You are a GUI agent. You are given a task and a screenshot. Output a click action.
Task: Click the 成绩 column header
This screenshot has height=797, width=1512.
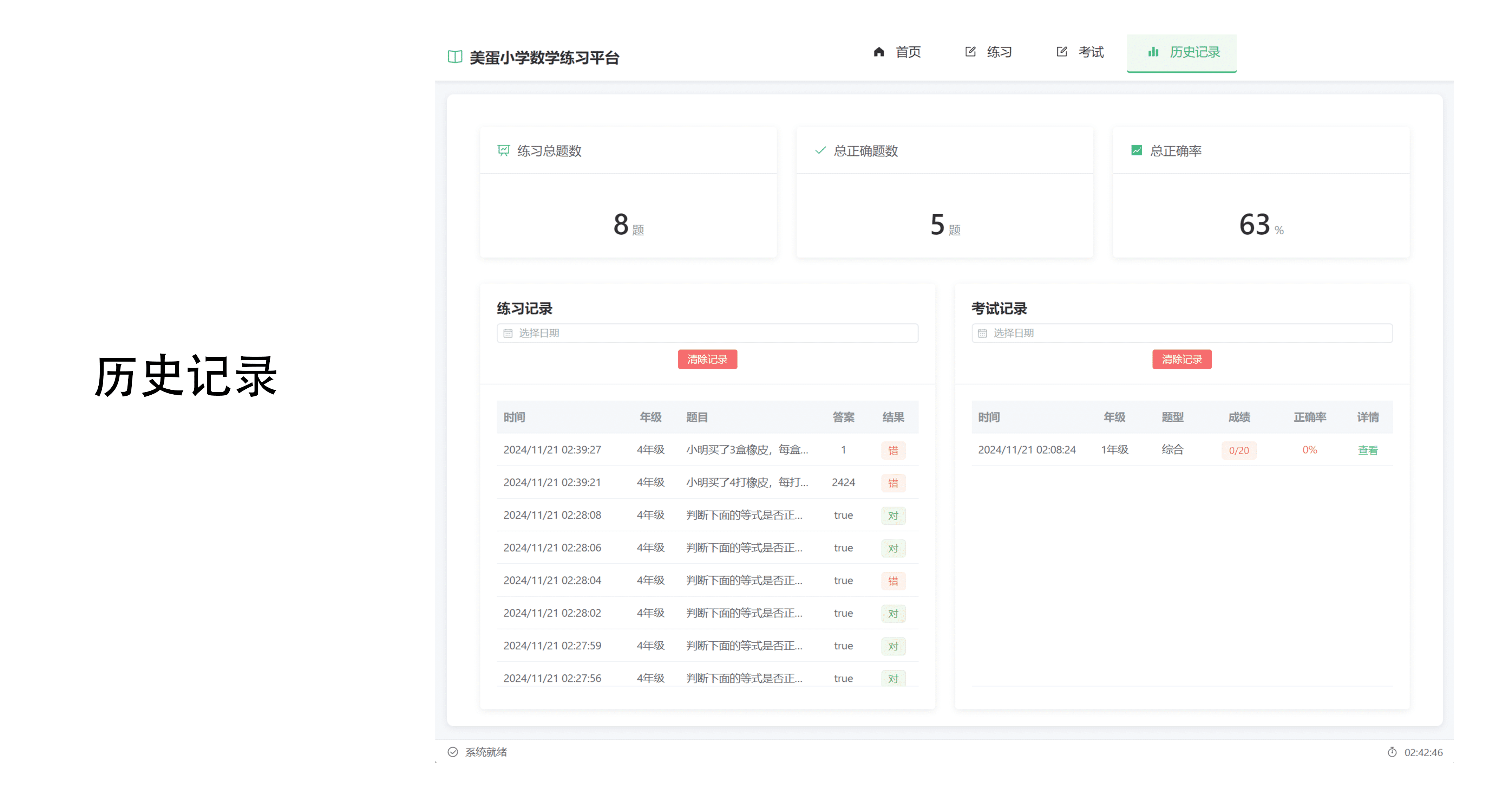click(x=1239, y=417)
